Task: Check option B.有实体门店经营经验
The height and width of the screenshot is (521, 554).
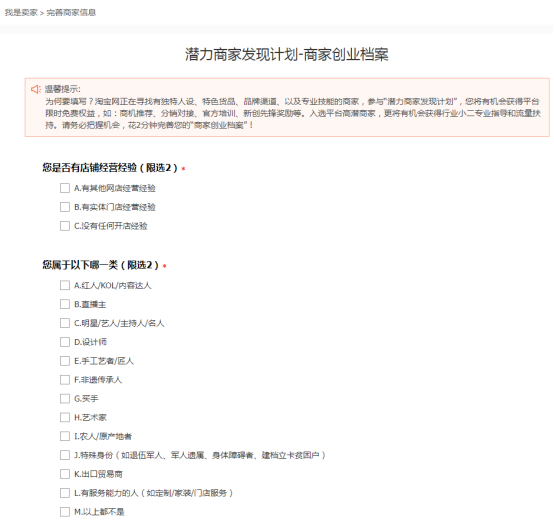Action: (x=65, y=207)
